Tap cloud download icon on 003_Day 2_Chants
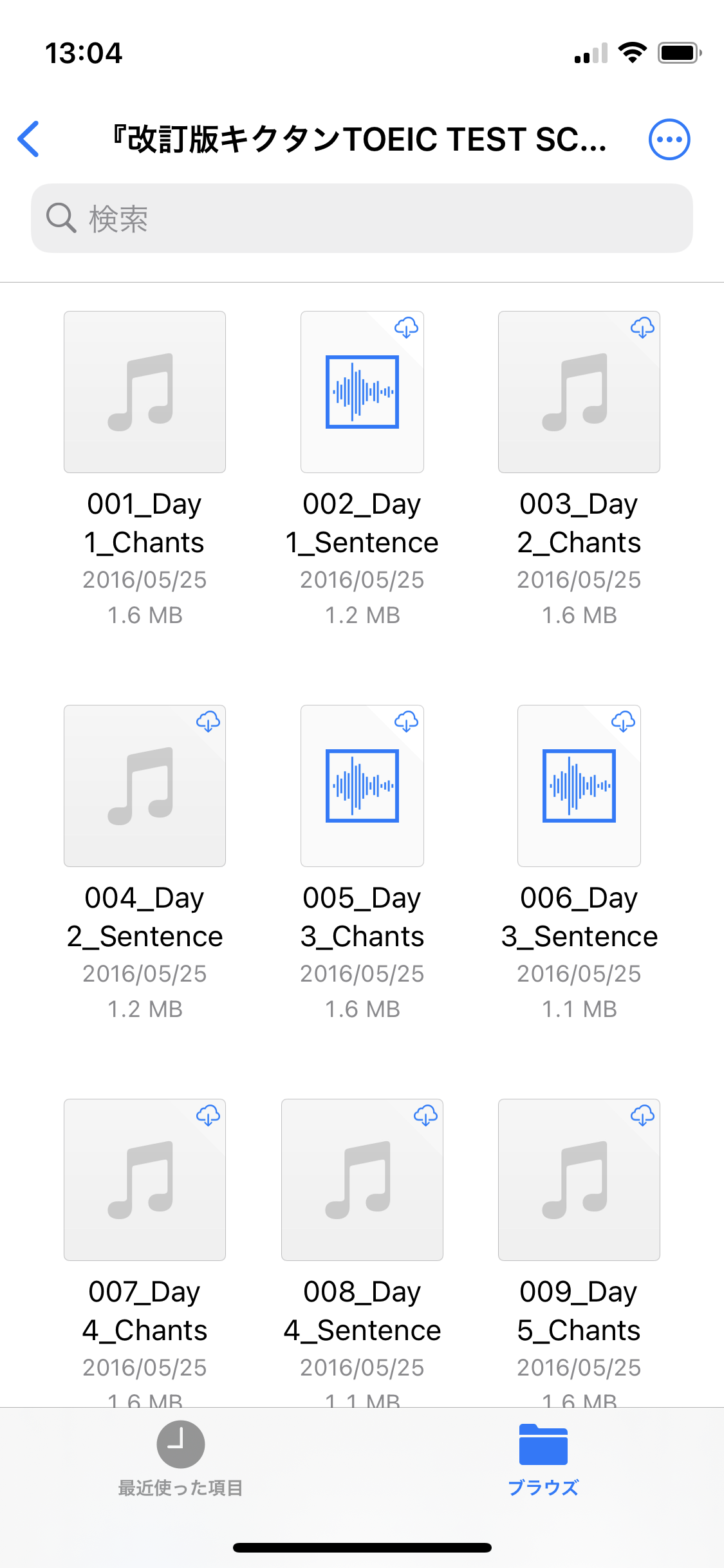The image size is (724, 1568). click(x=642, y=328)
